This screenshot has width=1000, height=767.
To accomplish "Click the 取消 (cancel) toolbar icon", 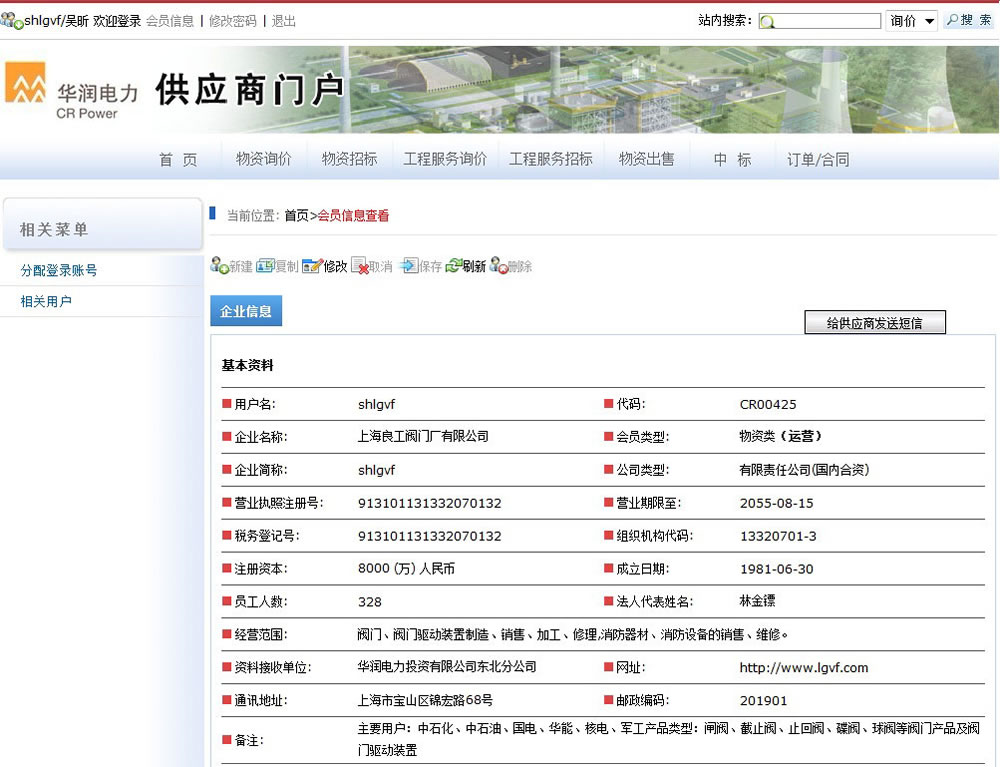I will tap(371, 266).
